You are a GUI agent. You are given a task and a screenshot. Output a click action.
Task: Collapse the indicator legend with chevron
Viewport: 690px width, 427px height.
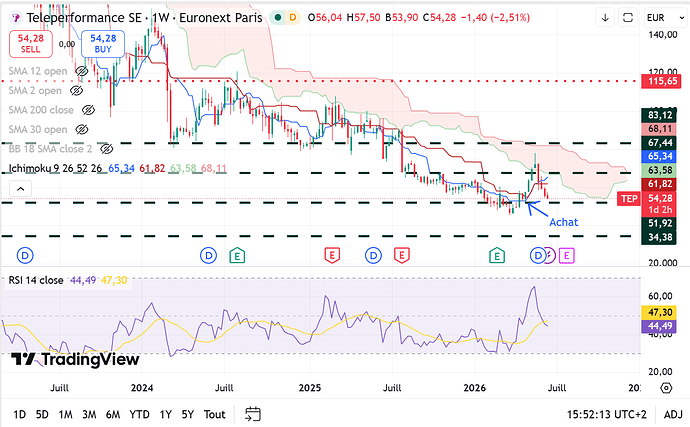tap(20, 189)
